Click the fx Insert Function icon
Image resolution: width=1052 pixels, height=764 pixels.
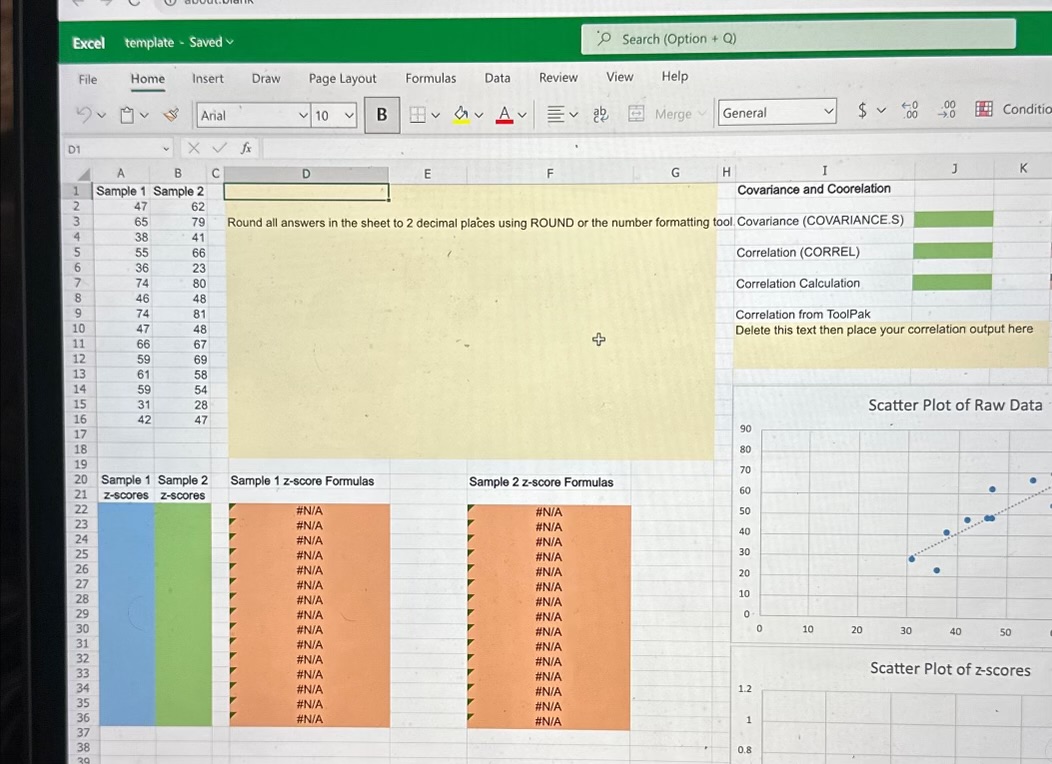[x=246, y=148]
